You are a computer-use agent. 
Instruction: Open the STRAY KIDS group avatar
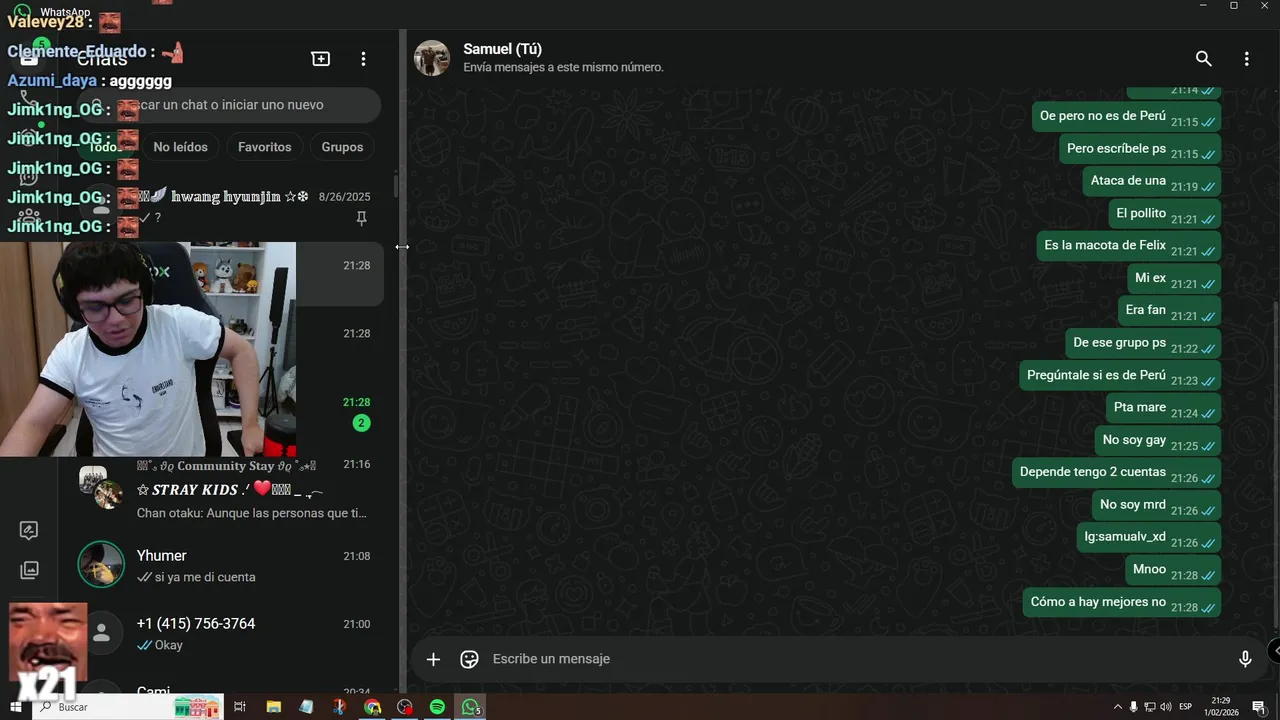[101, 488]
